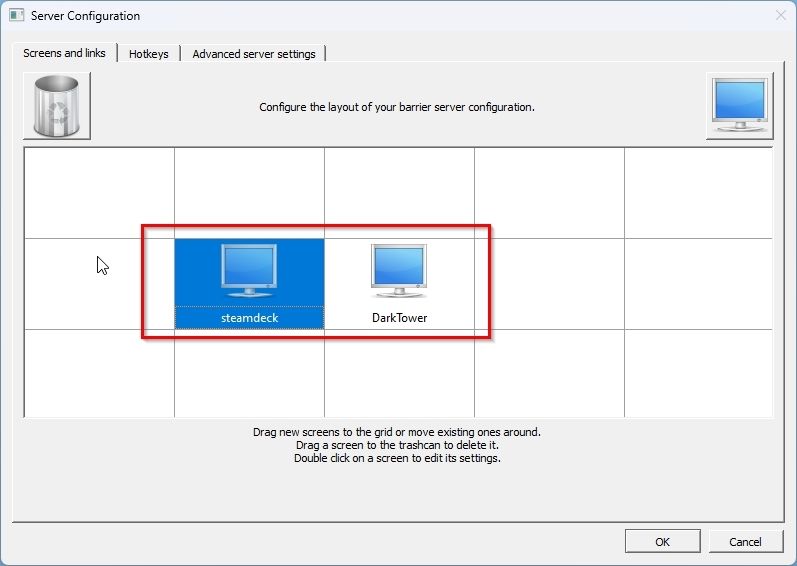
Task: Click the steamdeck label text
Action: coord(250,318)
